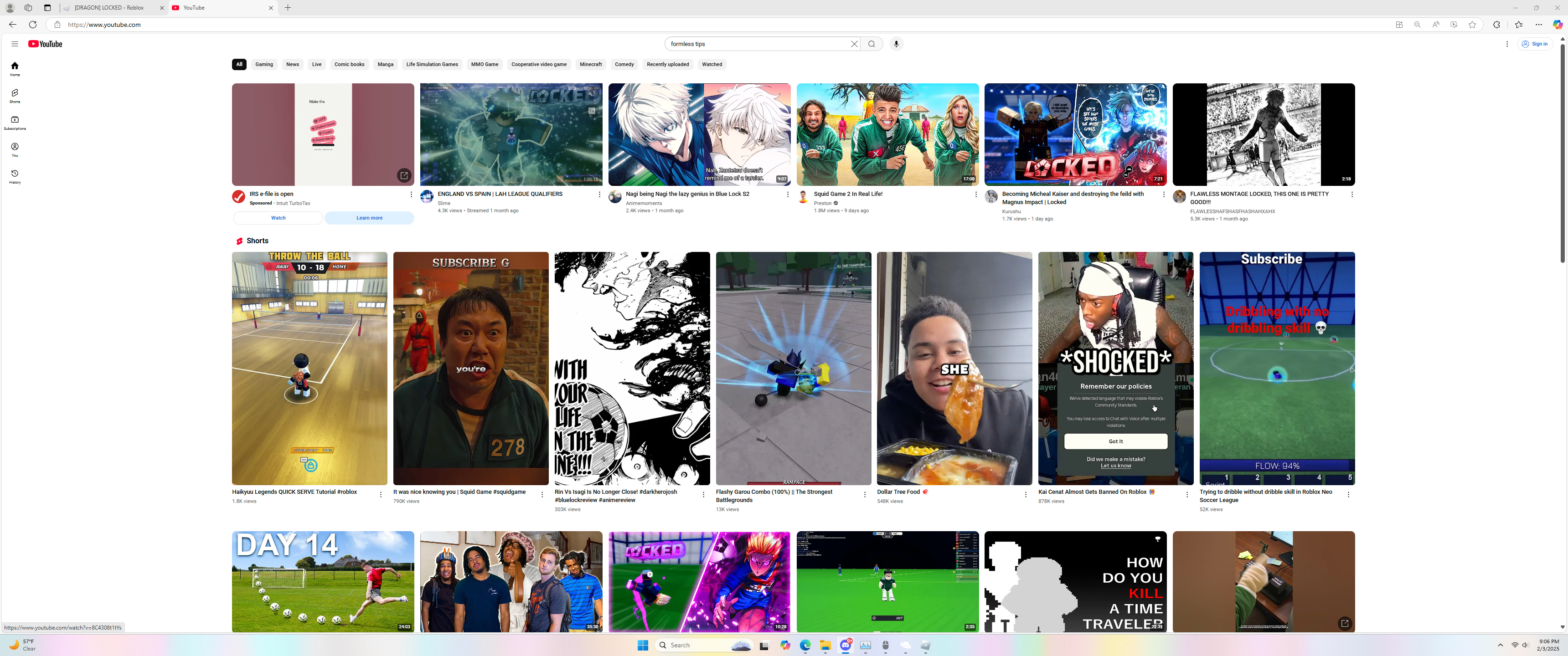Open the YouTube guide hamburger menu
This screenshot has height=656, width=1568.
click(15, 44)
